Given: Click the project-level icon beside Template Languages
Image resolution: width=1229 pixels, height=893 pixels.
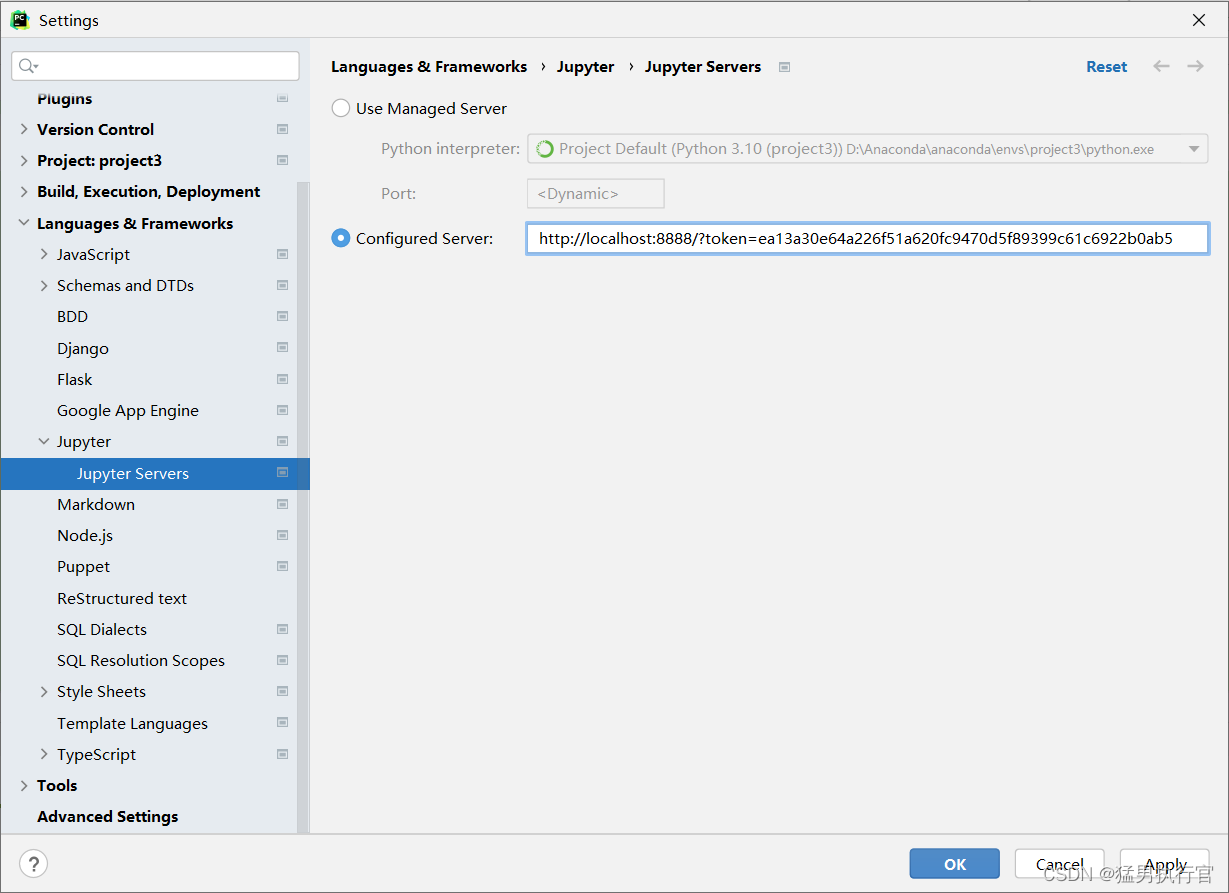Looking at the screenshot, I should pos(282,723).
